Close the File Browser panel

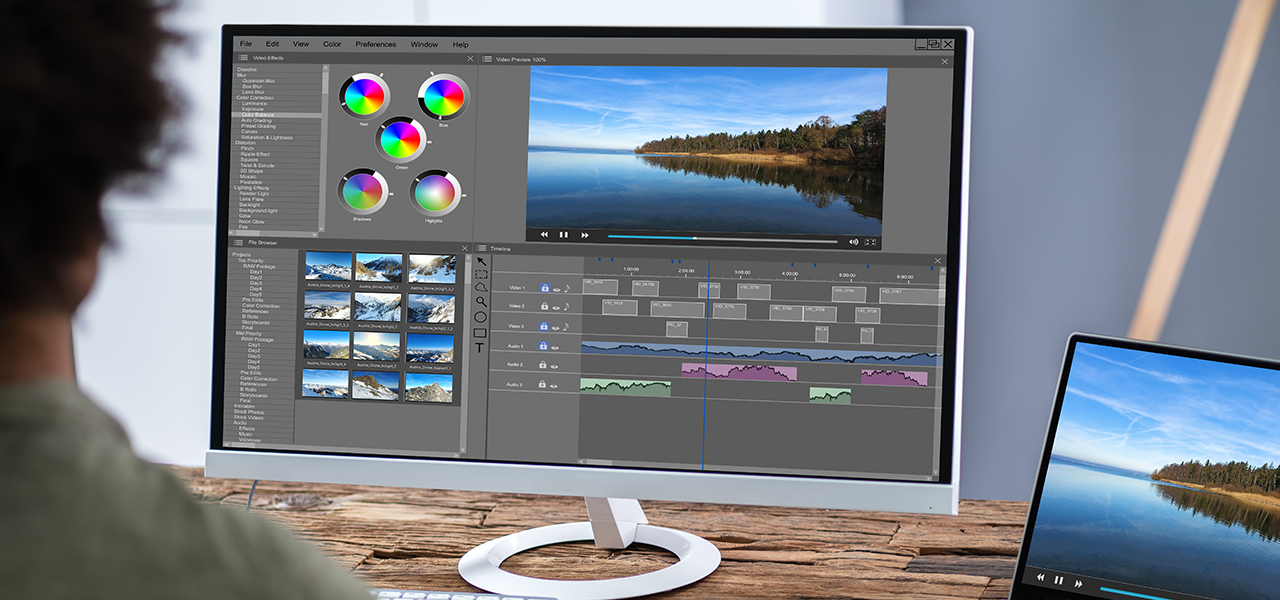tap(464, 248)
